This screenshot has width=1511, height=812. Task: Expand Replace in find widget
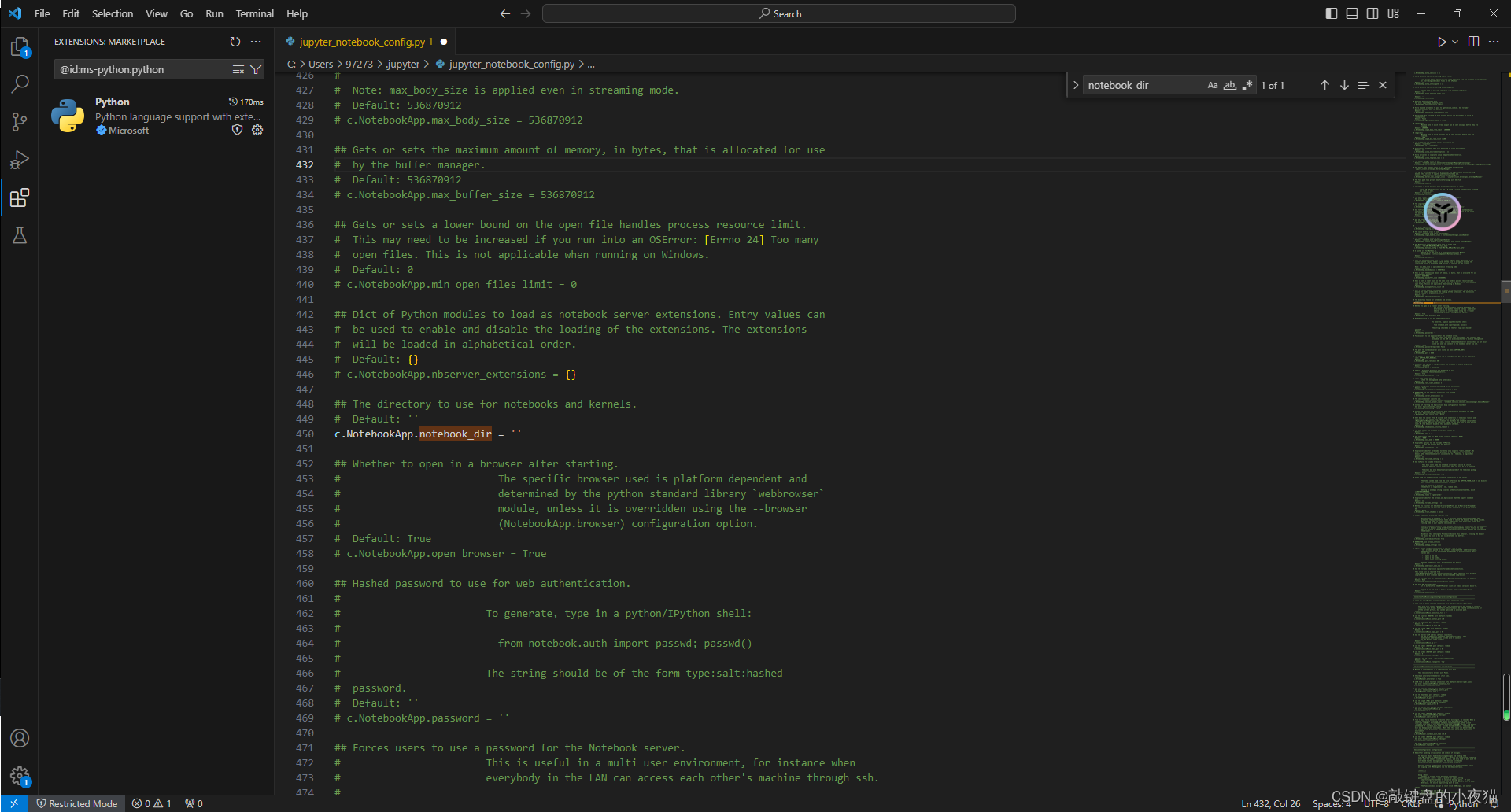[1076, 85]
